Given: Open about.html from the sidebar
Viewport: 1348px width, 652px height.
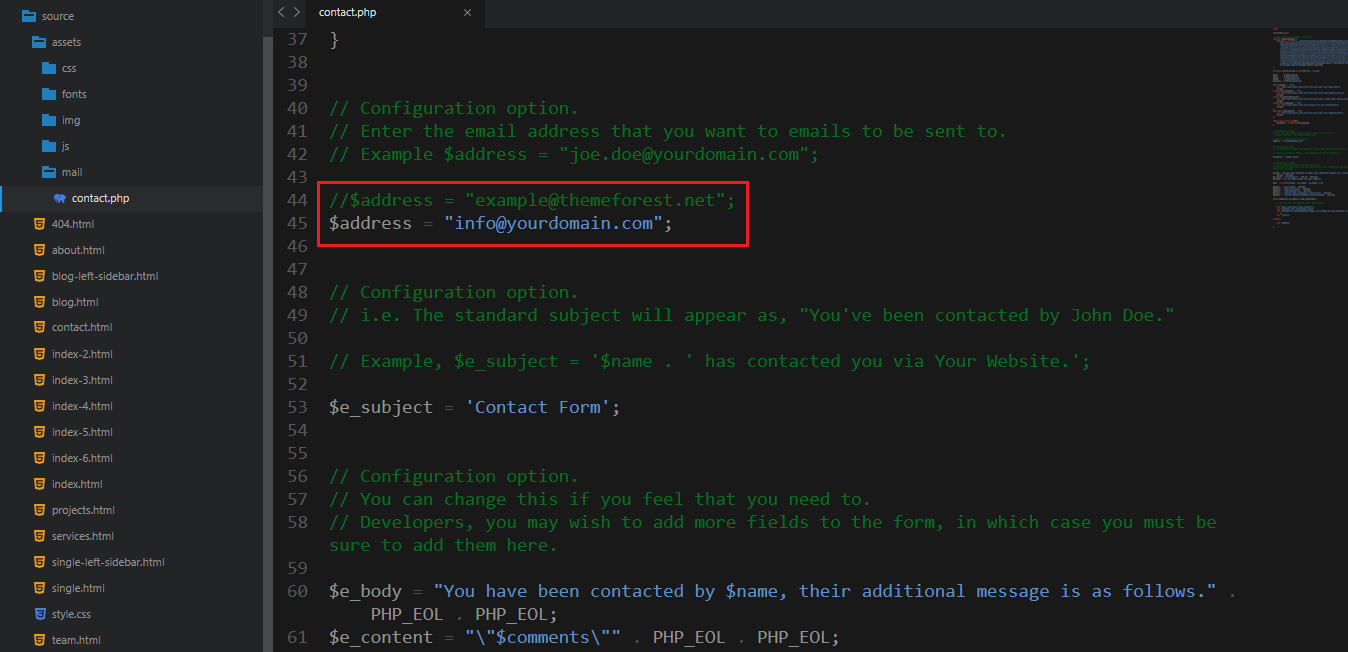Looking at the screenshot, I should click(x=78, y=250).
